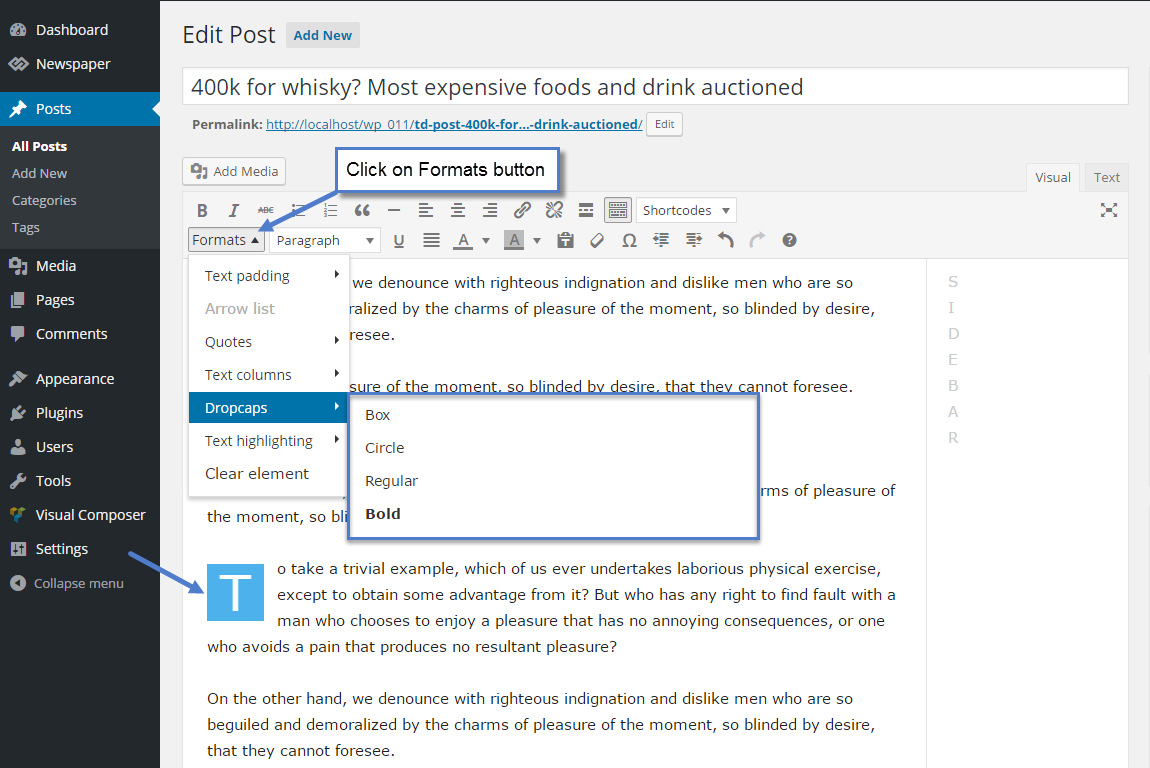Image resolution: width=1150 pixels, height=768 pixels.
Task: Open Visual Composer menu
Action: click(80, 515)
